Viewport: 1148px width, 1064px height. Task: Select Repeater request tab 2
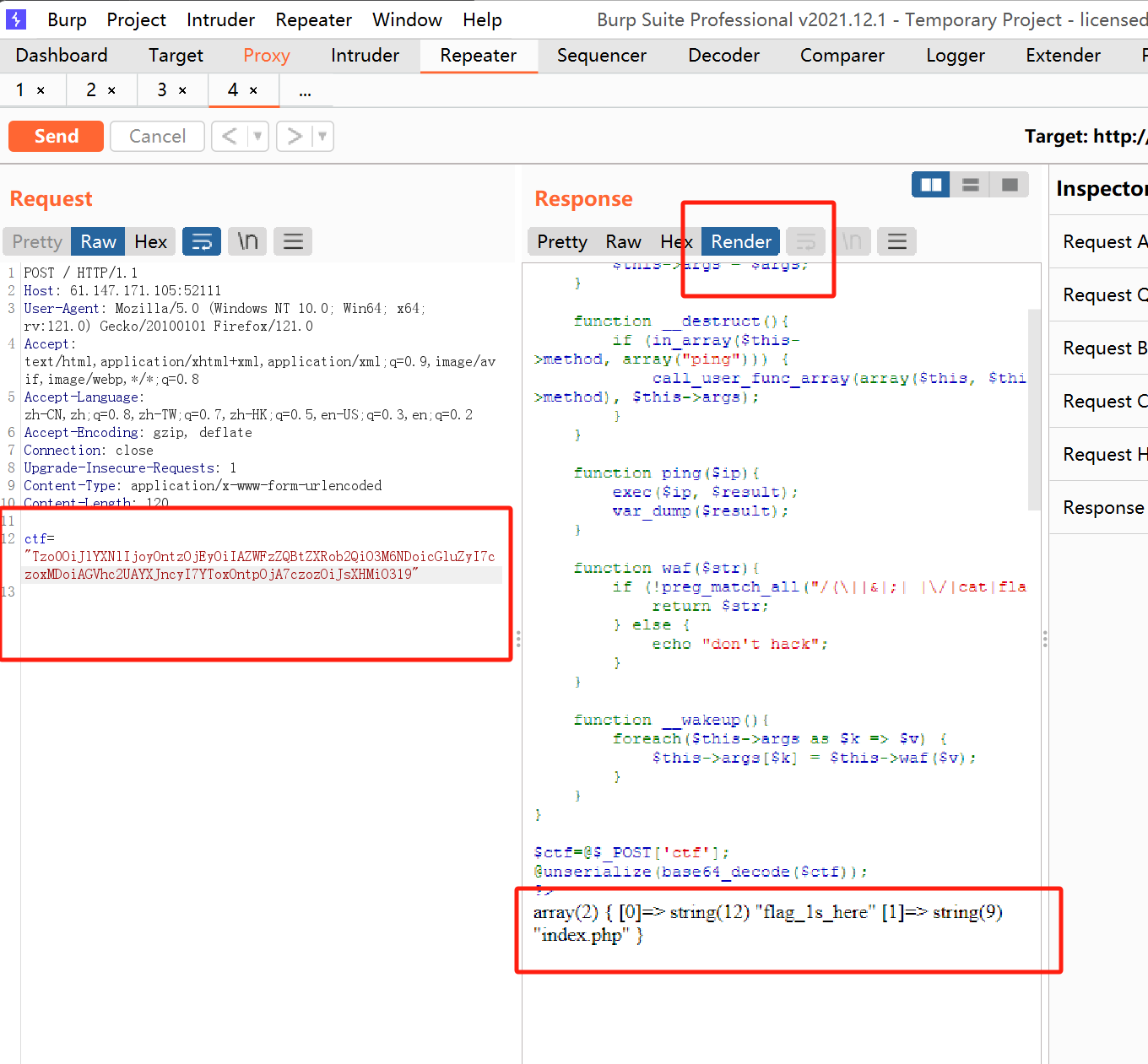point(91,89)
